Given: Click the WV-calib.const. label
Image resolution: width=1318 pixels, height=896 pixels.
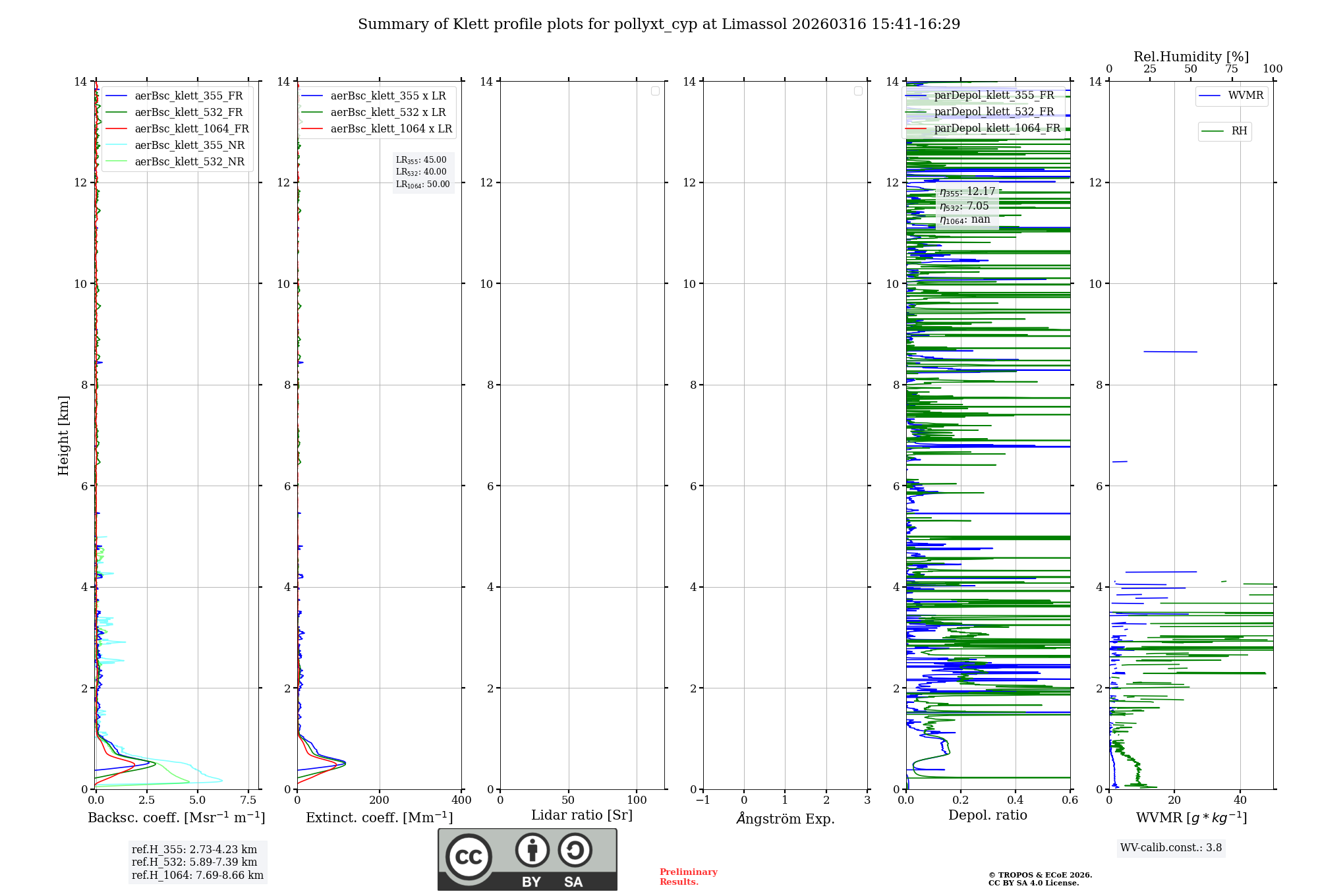Looking at the screenshot, I should [x=1170, y=848].
